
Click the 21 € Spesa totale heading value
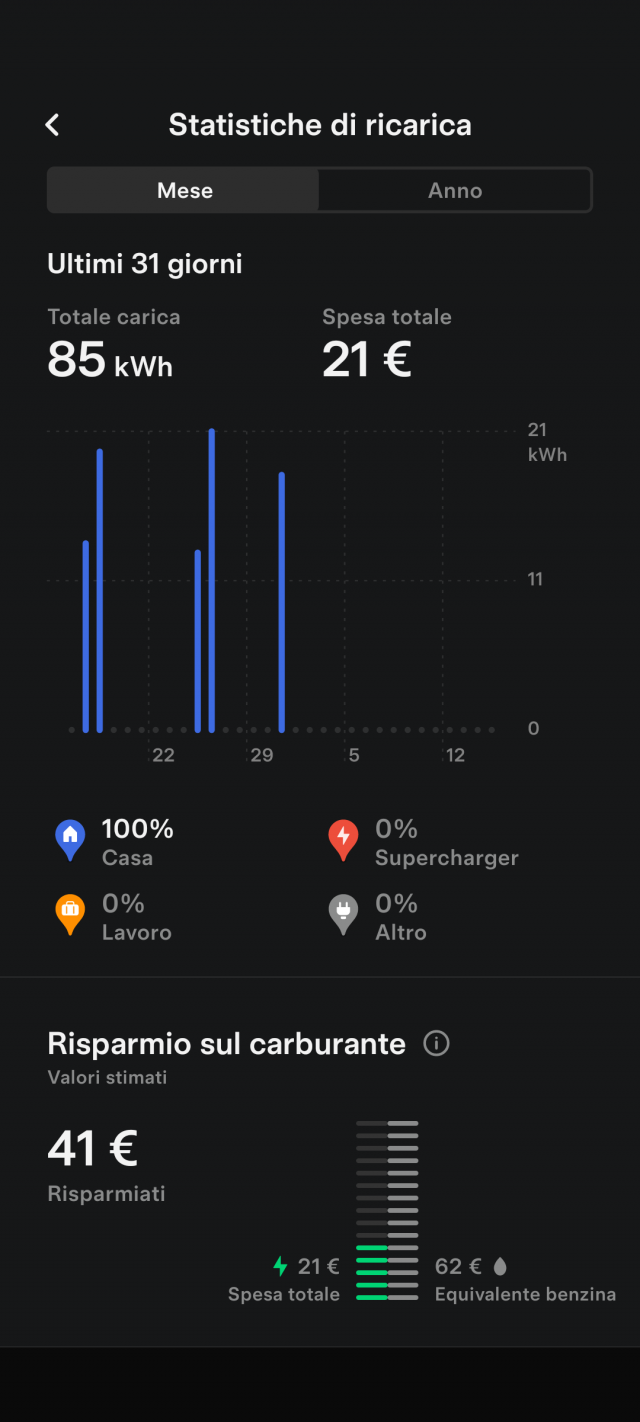(x=367, y=359)
